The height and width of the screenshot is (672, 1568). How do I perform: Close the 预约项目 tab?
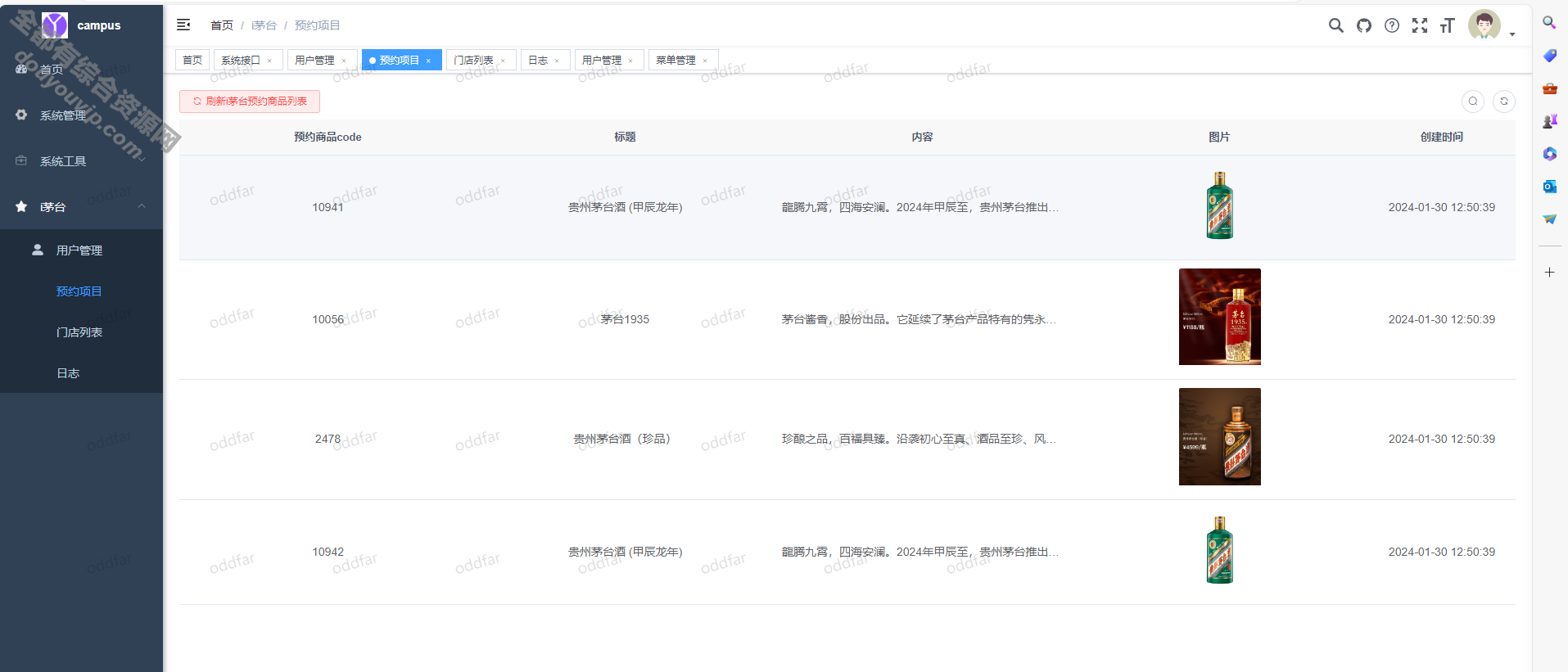tap(428, 61)
